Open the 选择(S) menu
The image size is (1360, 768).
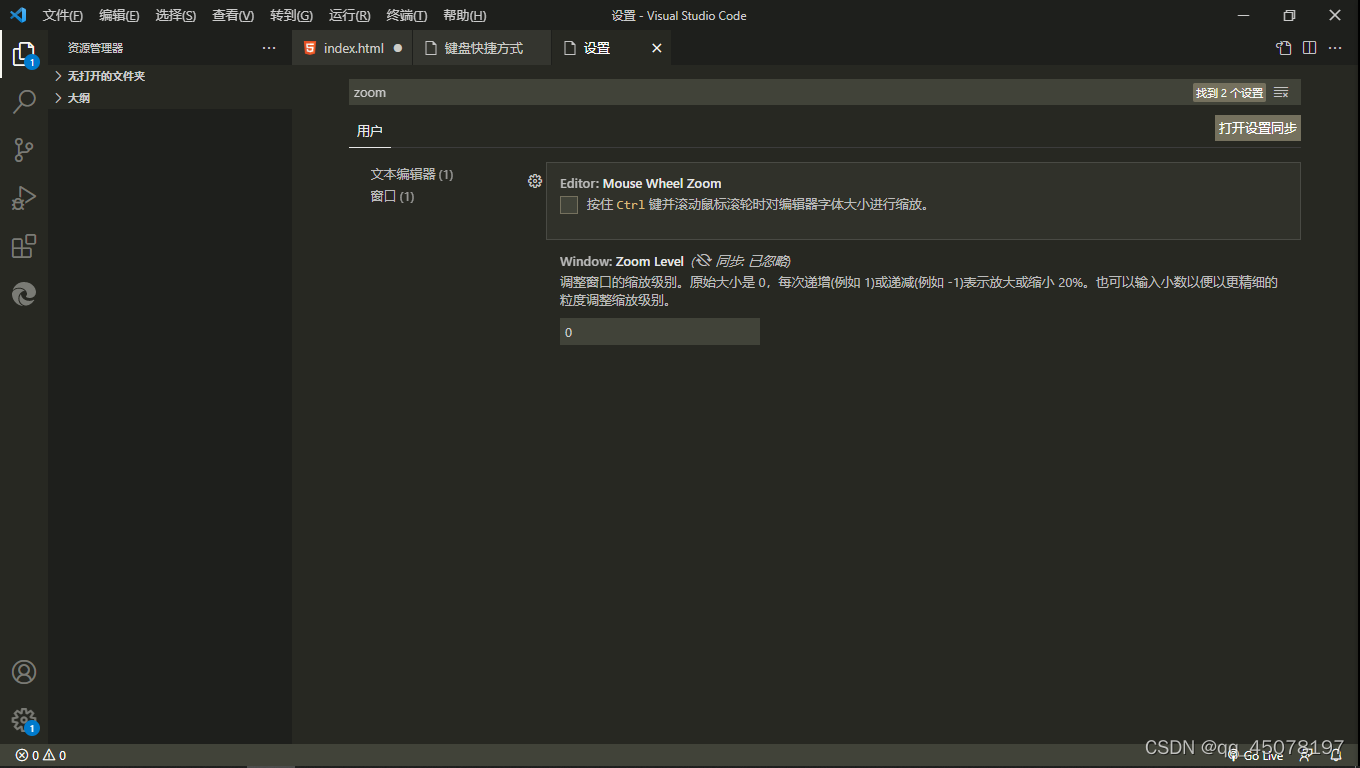pyautogui.click(x=176, y=15)
